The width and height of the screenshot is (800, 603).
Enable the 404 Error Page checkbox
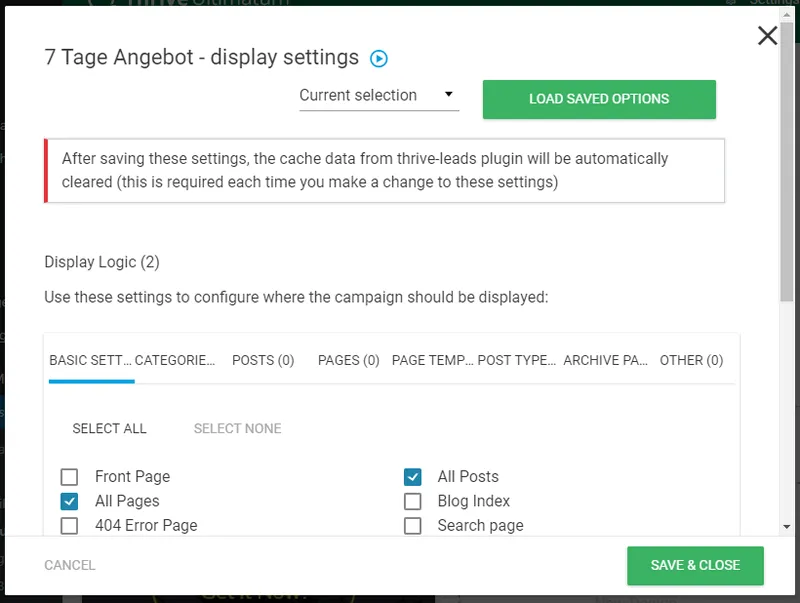(69, 526)
